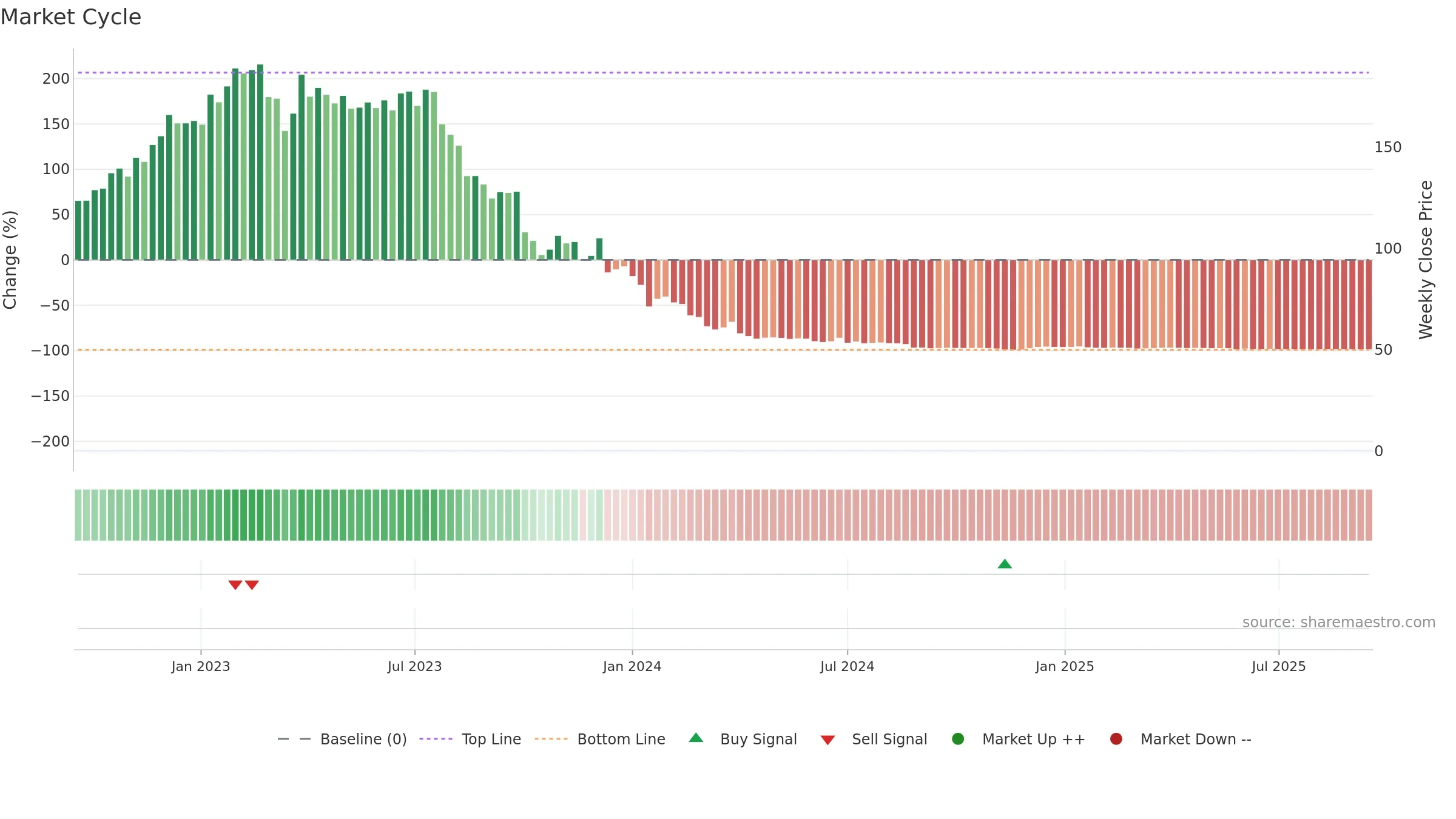
Task: Toggle the Baseline (0) legend entry
Action: point(342,739)
